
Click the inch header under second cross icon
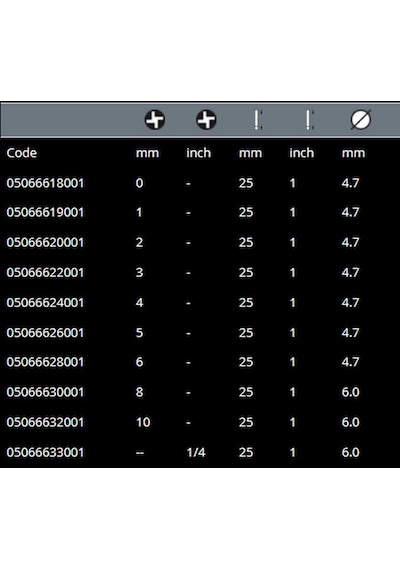199,153
